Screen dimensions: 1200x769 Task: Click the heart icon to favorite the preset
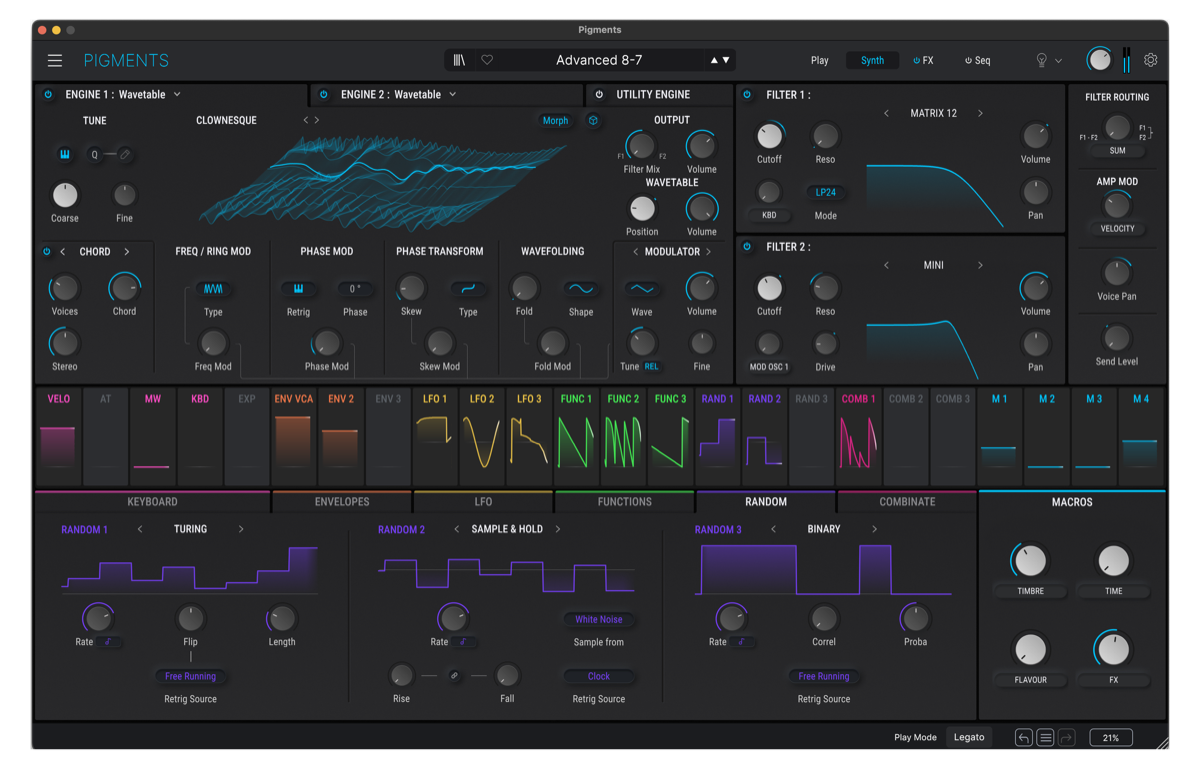(487, 60)
